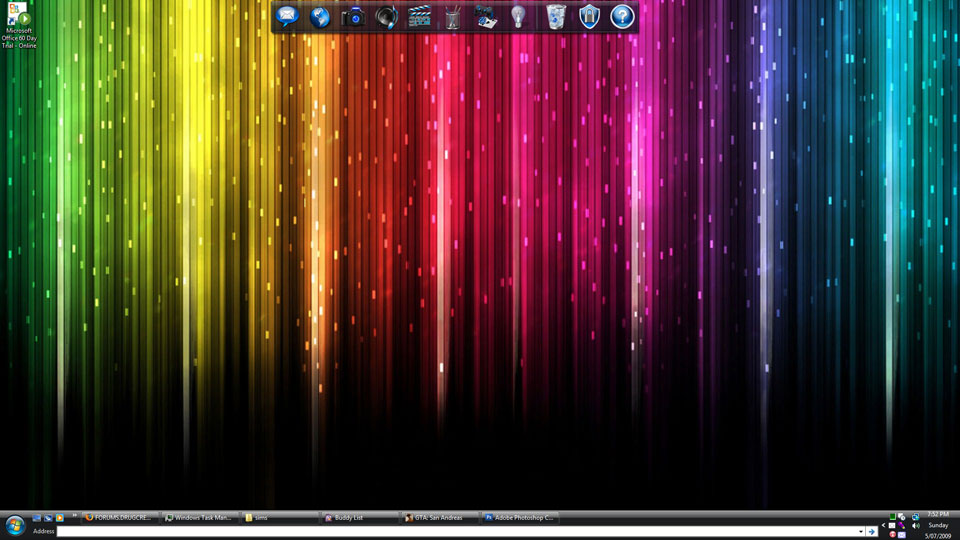960x540 pixels.
Task: Open the Recycle Bin in the dock
Action: (555, 16)
